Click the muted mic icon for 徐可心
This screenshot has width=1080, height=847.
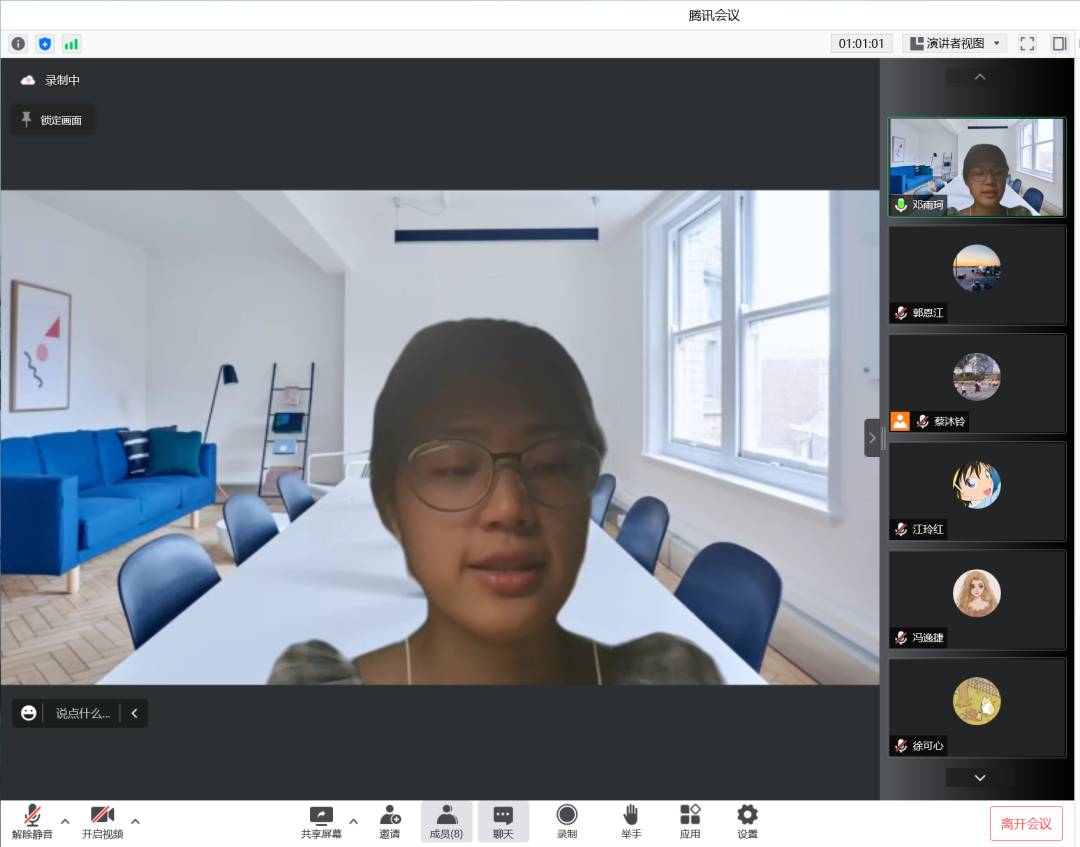click(x=900, y=746)
